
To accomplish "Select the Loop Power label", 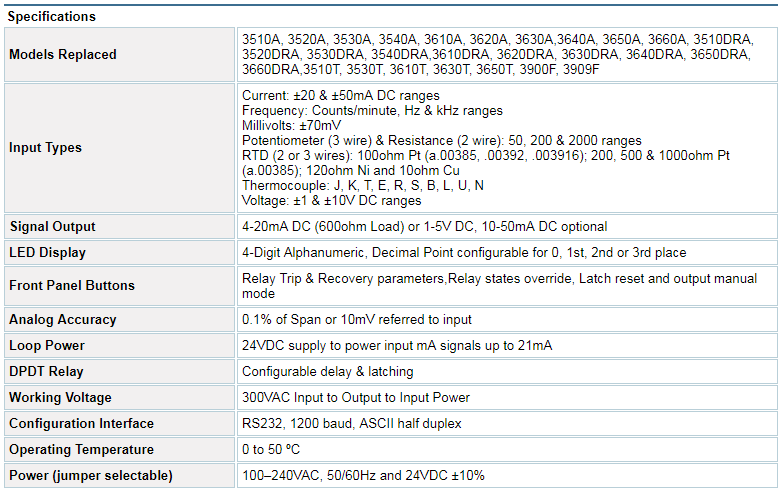I will click(47, 345).
